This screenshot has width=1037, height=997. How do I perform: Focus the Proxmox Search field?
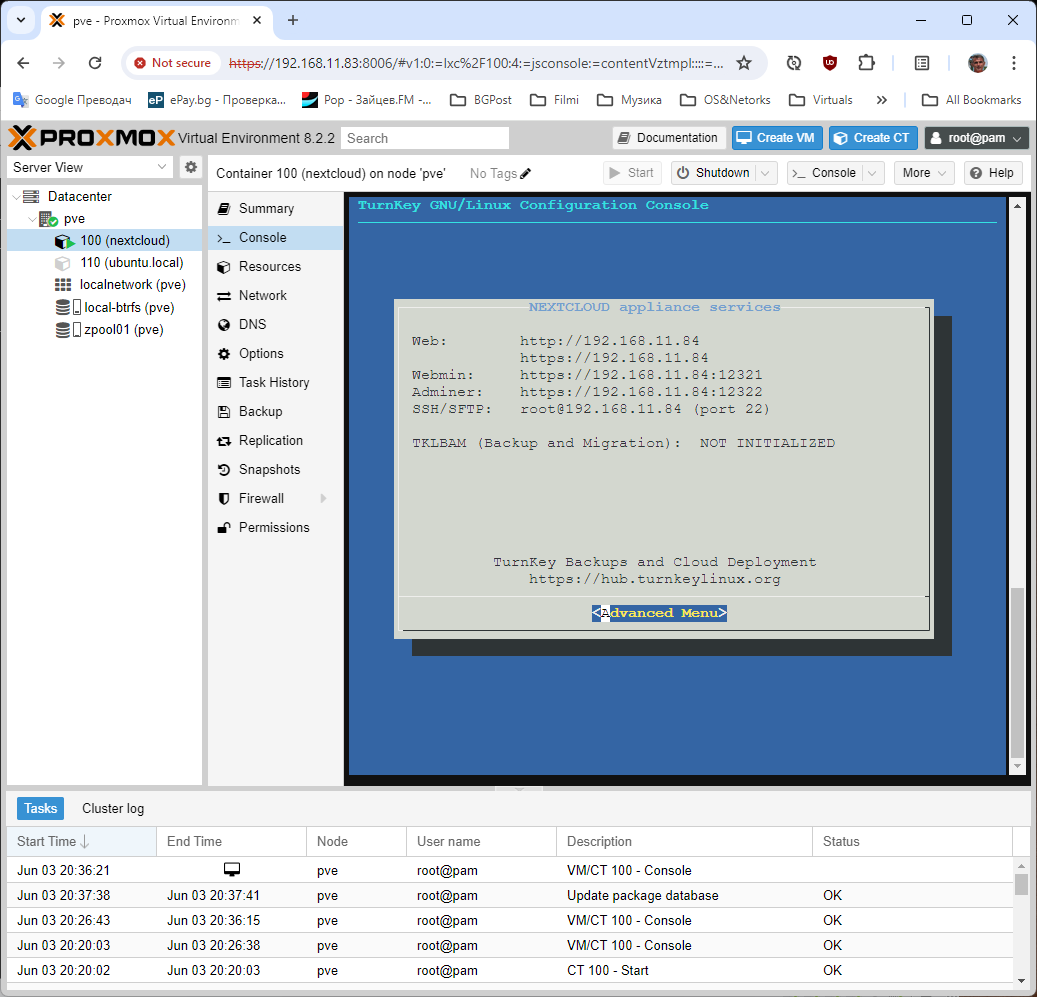click(x=425, y=138)
